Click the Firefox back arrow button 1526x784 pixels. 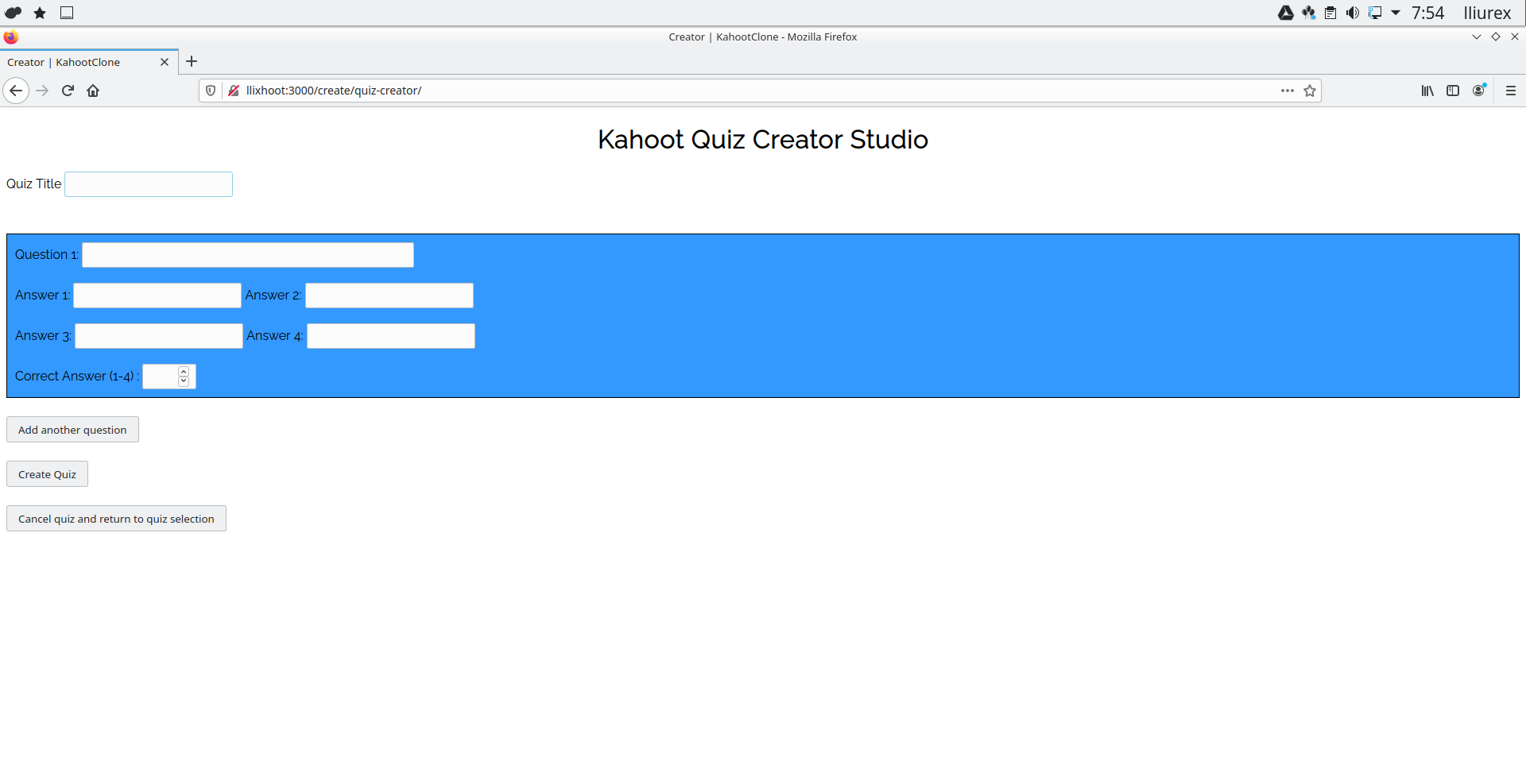[x=16, y=91]
